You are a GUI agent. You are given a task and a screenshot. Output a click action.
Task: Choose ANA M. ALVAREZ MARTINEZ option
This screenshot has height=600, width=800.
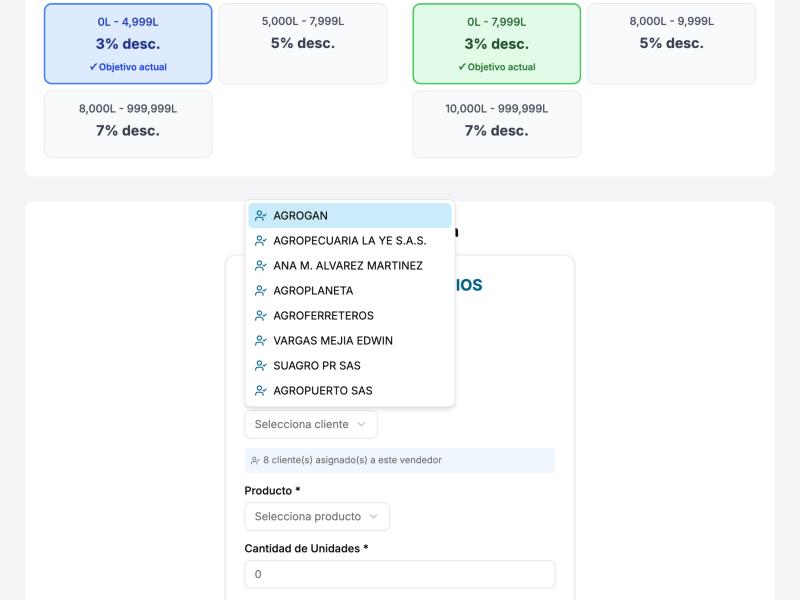[349, 265]
